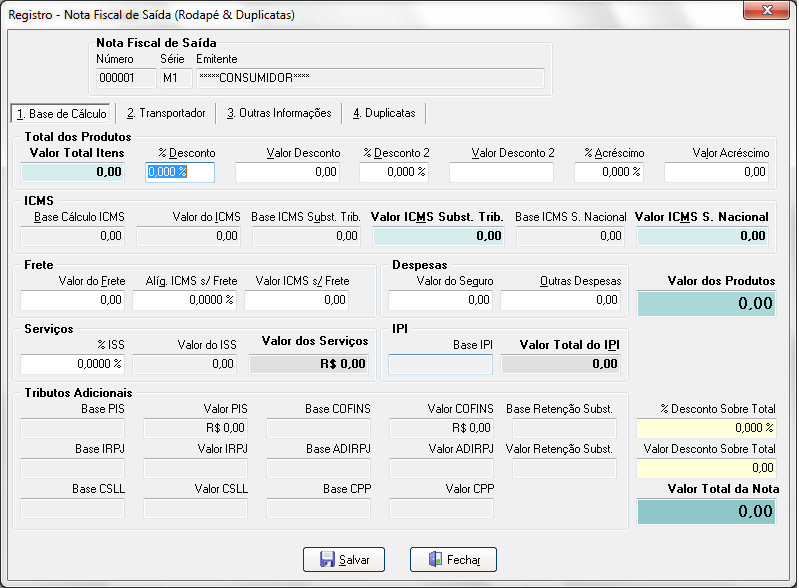Click the Valor dos Produtos total box

pos(707,304)
